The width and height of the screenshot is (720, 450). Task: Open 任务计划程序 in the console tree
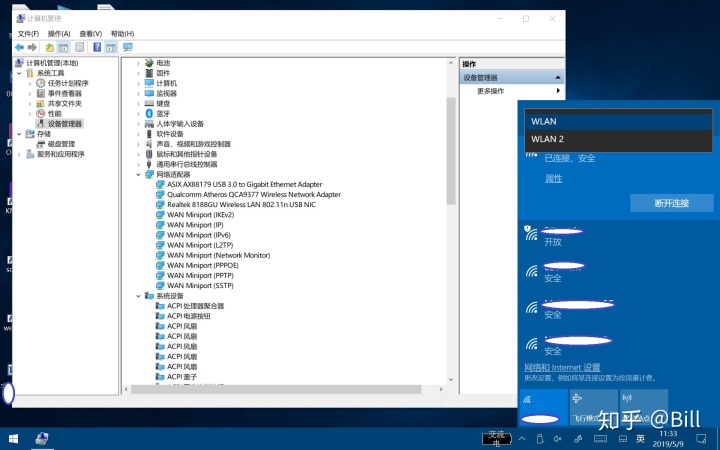[x=68, y=83]
